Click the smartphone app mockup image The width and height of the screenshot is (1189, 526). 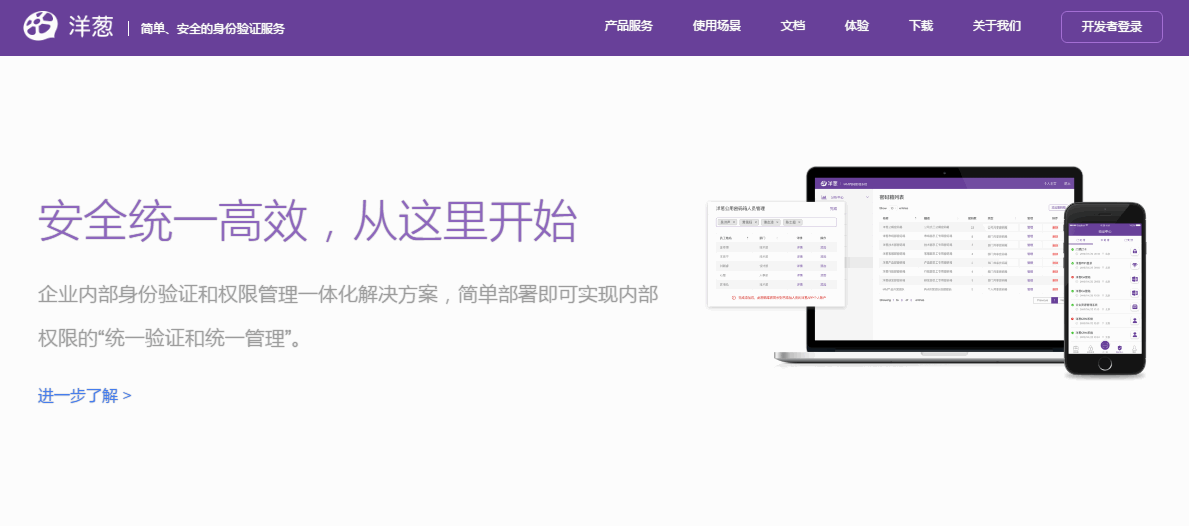pyautogui.click(x=1104, y=290)
